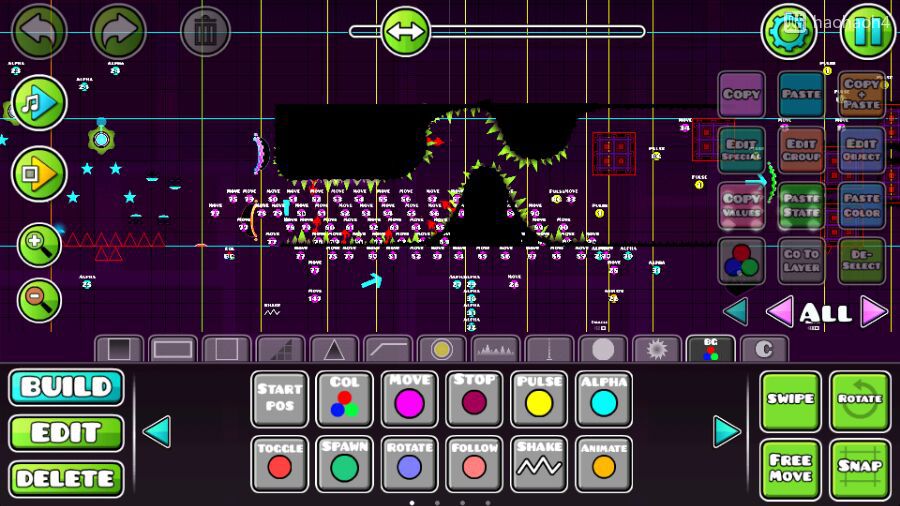This screenshot has width=900, height=506.
Task: Select the Spawn trigger
Action: 344,464
